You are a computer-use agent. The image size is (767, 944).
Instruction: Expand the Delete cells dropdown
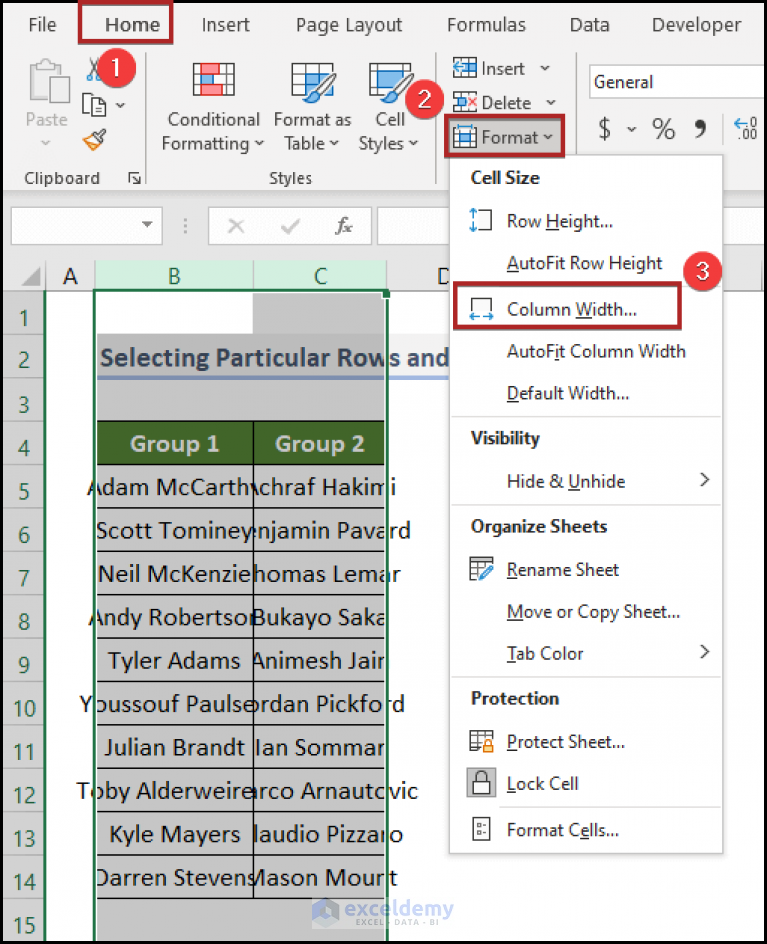(550, 102)
